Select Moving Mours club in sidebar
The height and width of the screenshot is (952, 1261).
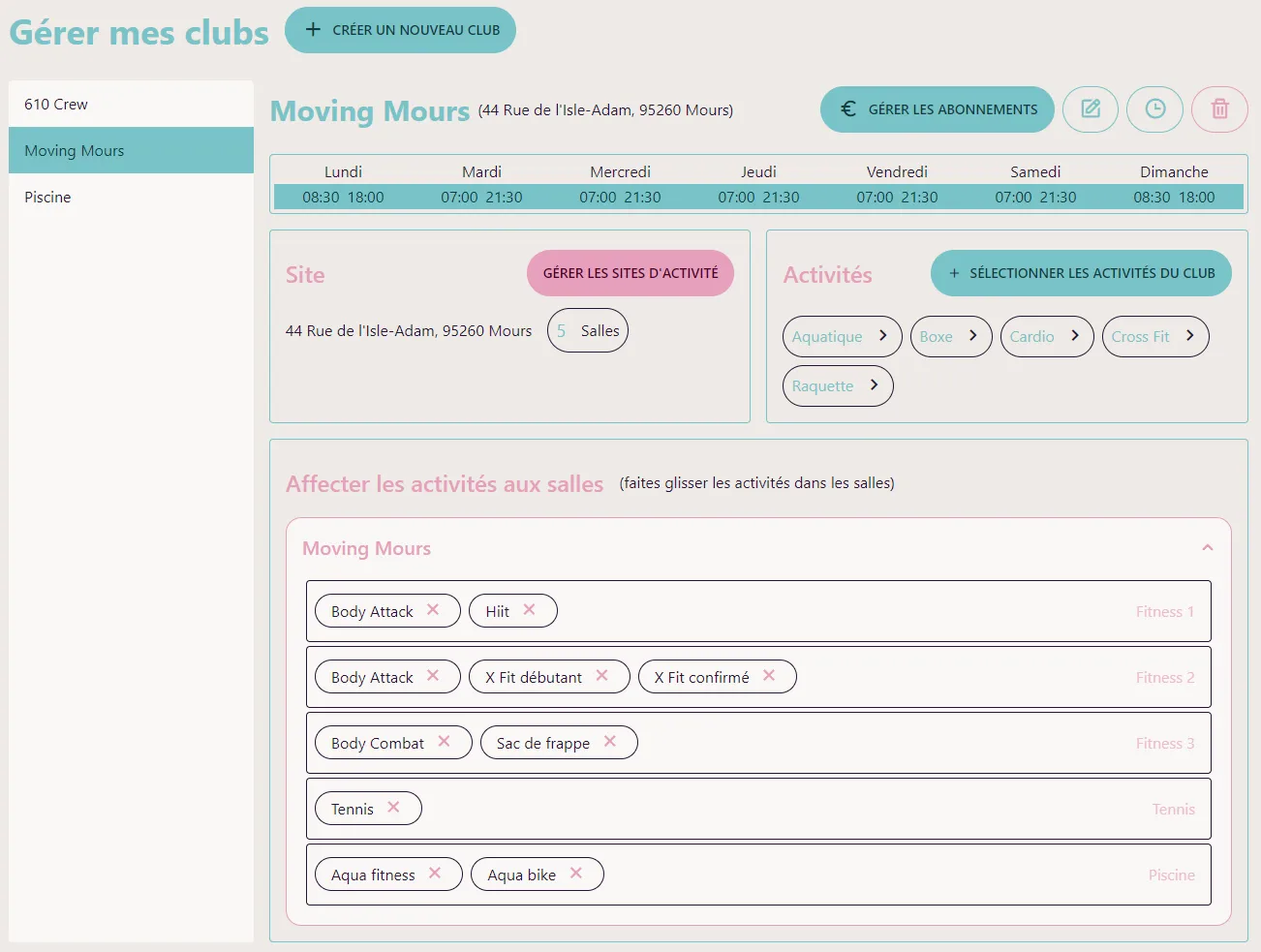click(131, 150)
